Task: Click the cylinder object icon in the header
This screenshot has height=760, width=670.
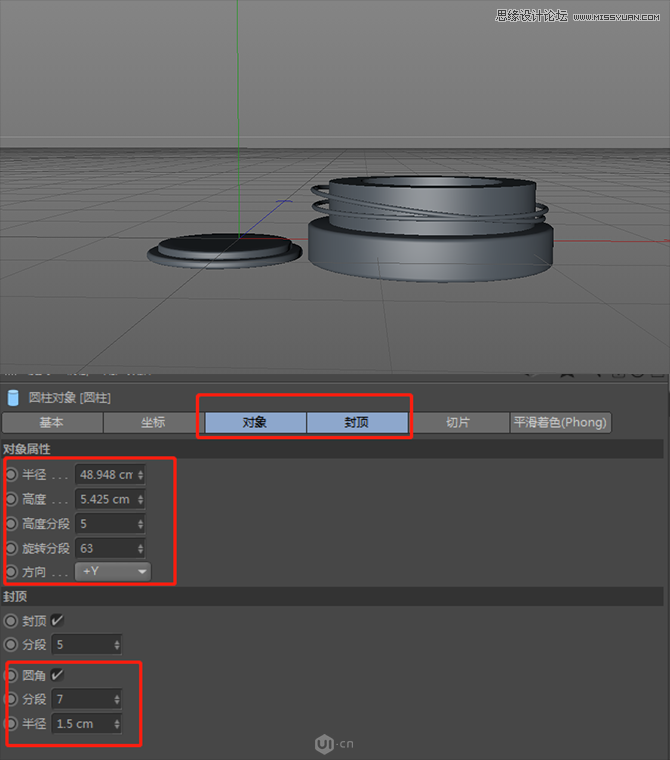Action: [13, 397]
